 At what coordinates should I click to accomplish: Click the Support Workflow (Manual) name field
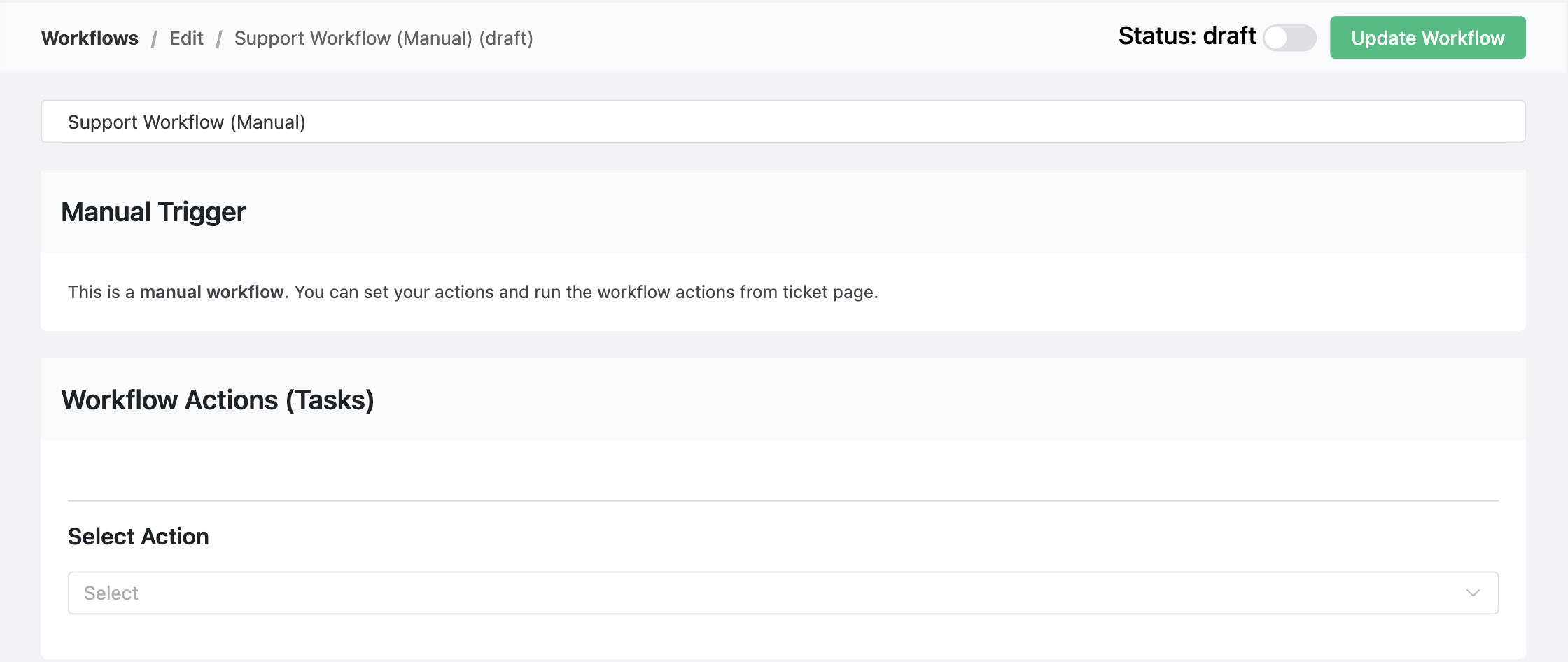coord(783,121)
